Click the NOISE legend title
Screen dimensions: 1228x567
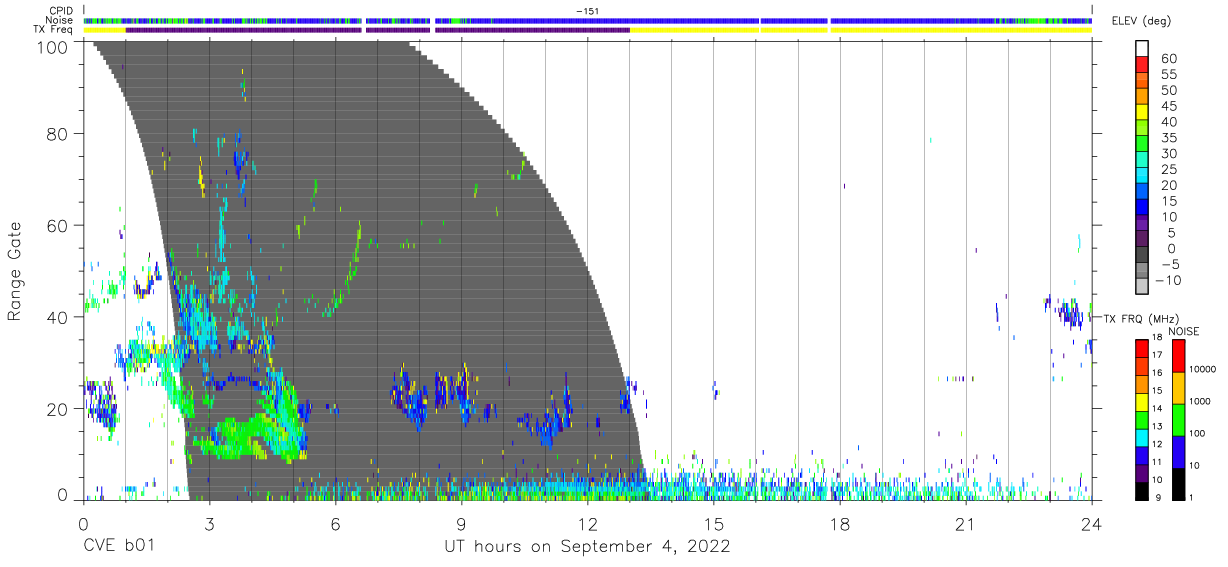(1184, 330)
